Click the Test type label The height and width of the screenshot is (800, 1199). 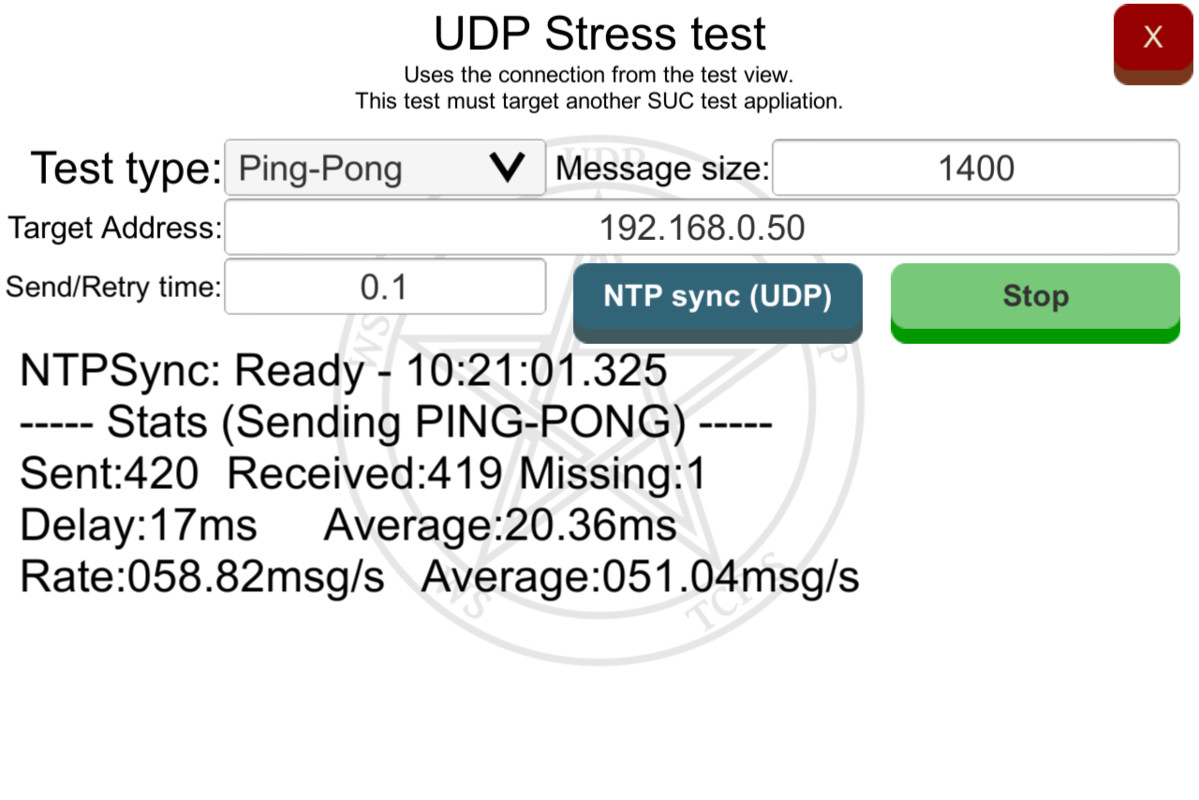pos(126,168)
